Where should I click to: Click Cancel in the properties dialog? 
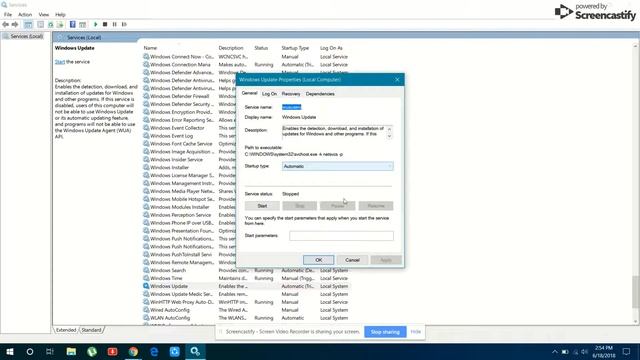(x=352, y=260)
